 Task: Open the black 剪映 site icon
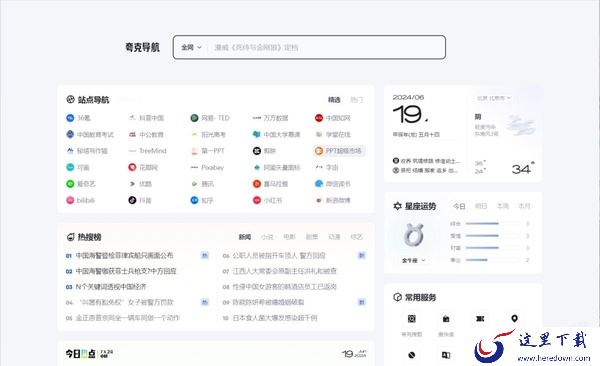click(x=257, y=151)
